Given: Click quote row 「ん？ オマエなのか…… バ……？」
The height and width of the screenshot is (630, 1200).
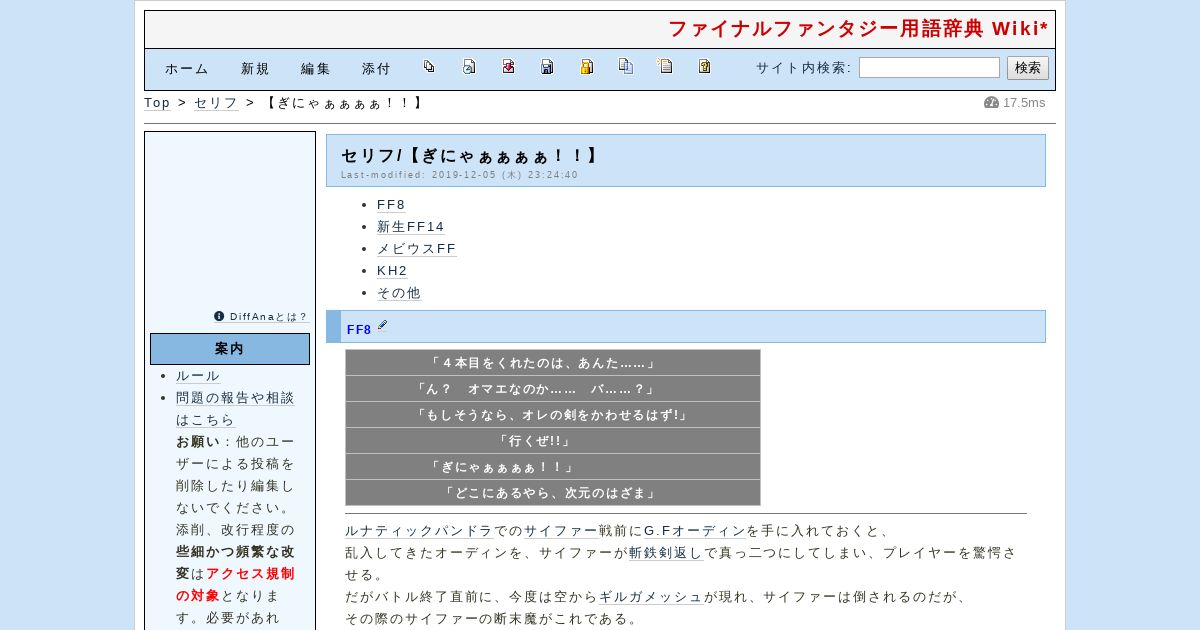Looking at the screenshot, I should 553,389.
